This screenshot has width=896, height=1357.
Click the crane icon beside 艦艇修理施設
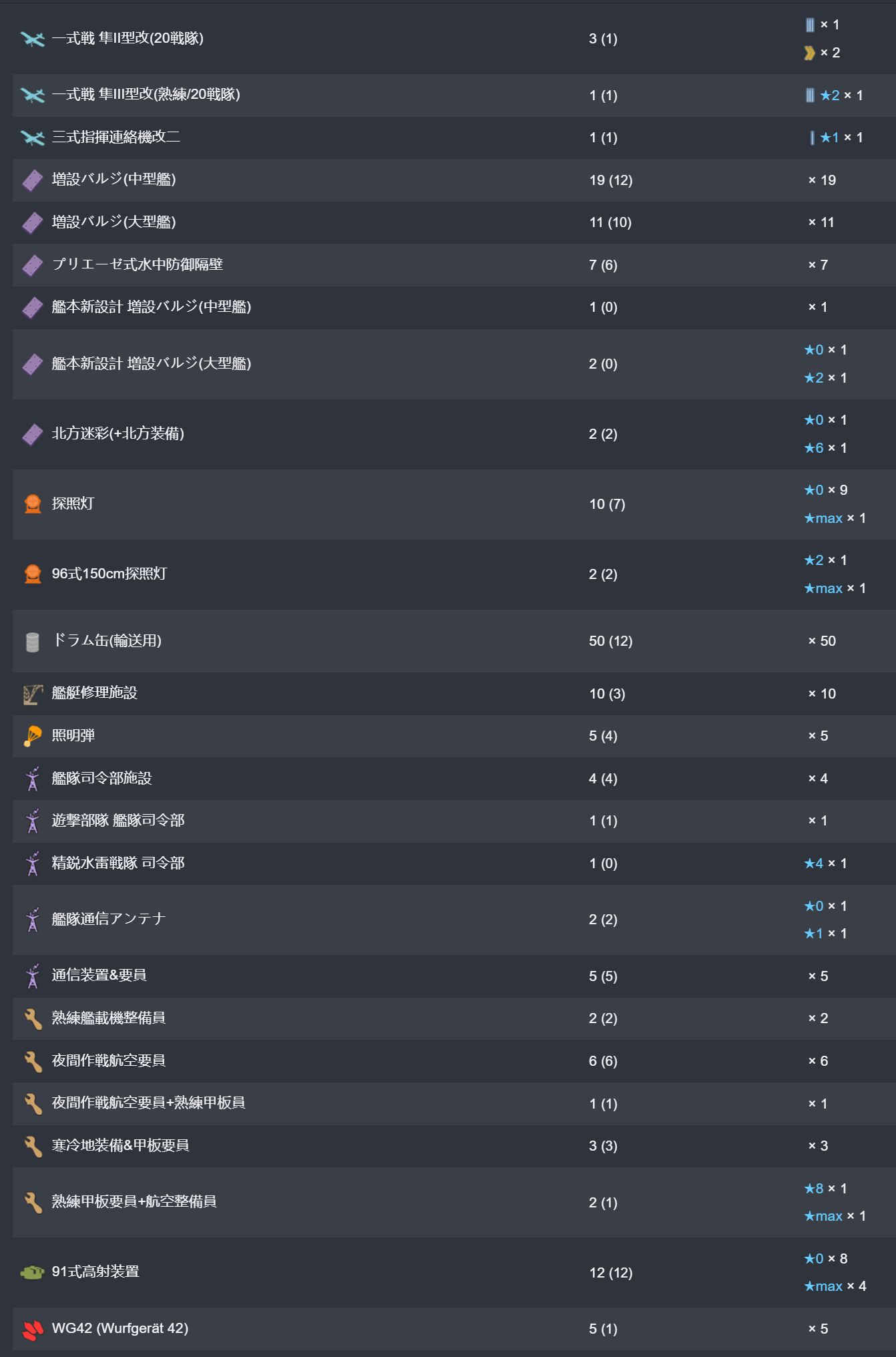click(32, 694)
